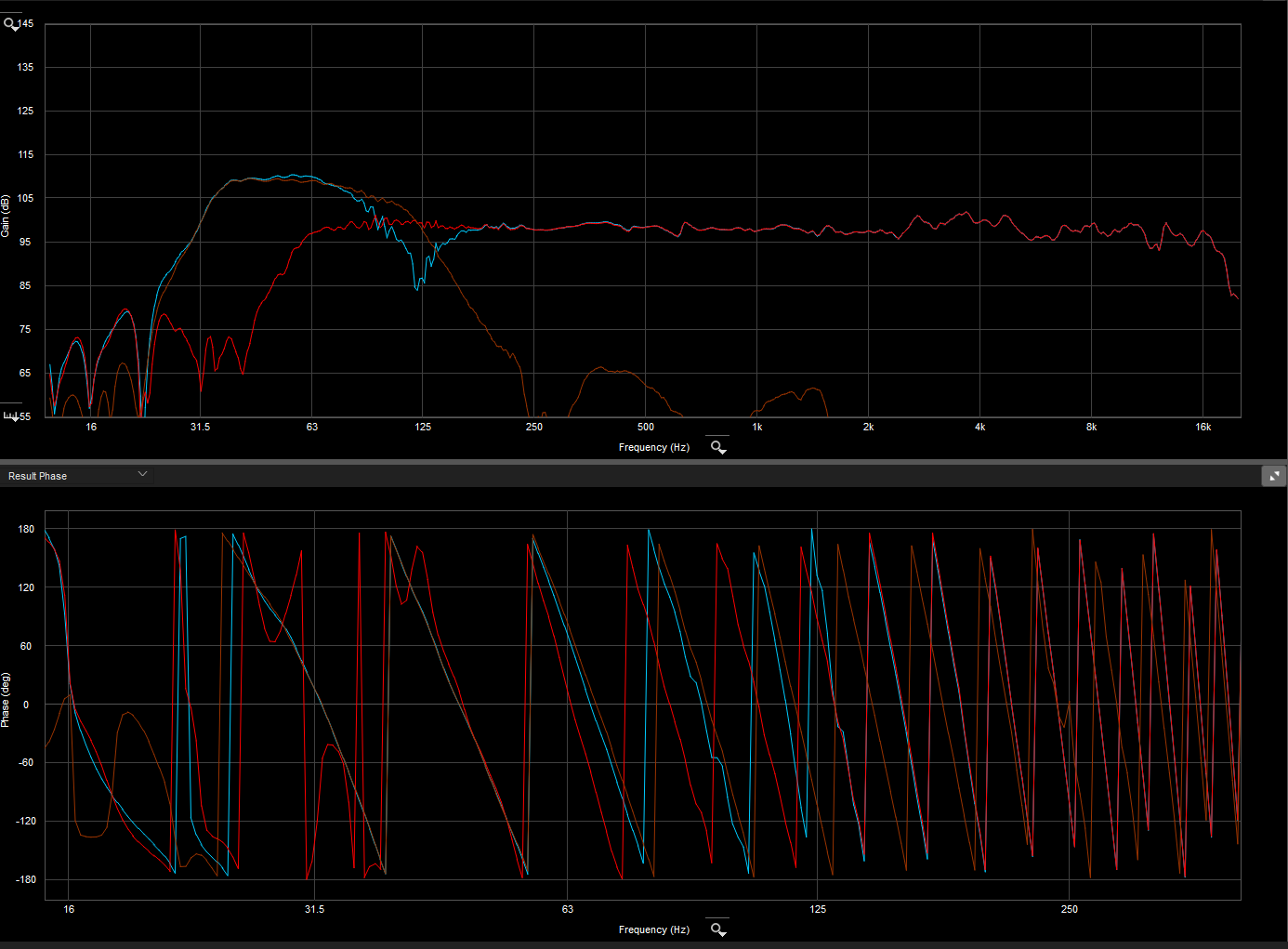Screen dimensions: 1288x949
Task: Open frequency zoom menu under the phase plot
Action: click(x=717, y=929)
